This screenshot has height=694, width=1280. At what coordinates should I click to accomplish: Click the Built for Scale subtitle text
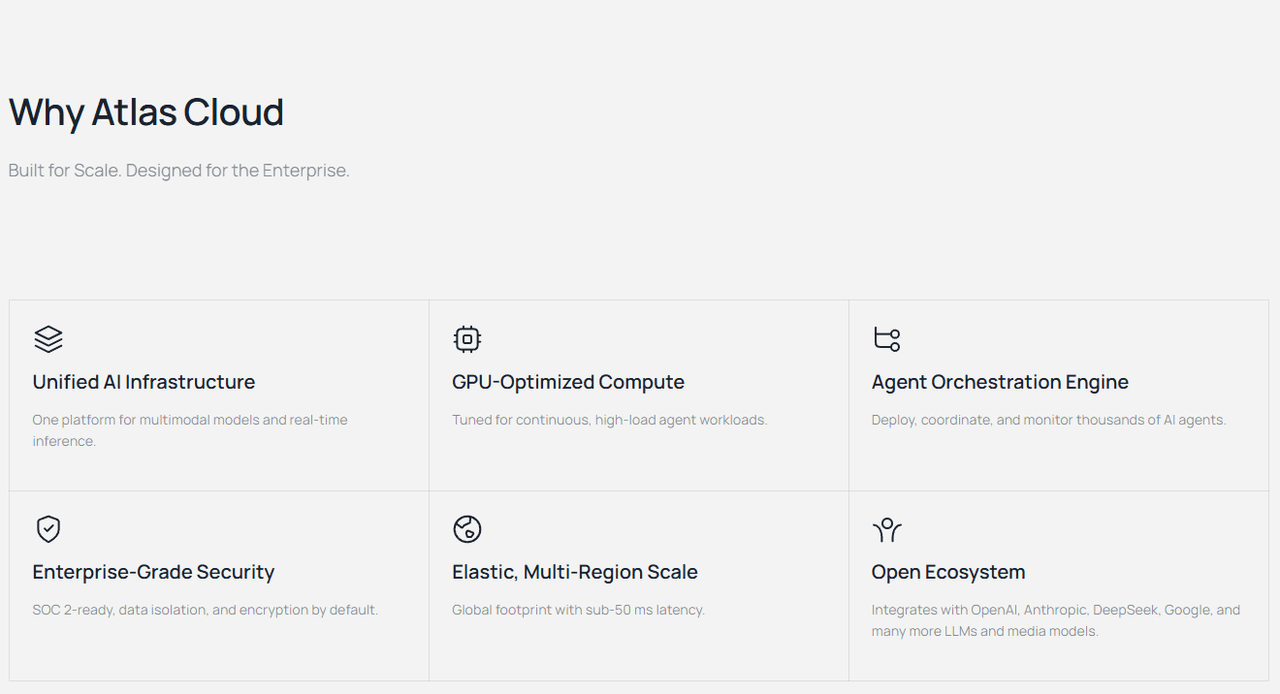point(179,170)
